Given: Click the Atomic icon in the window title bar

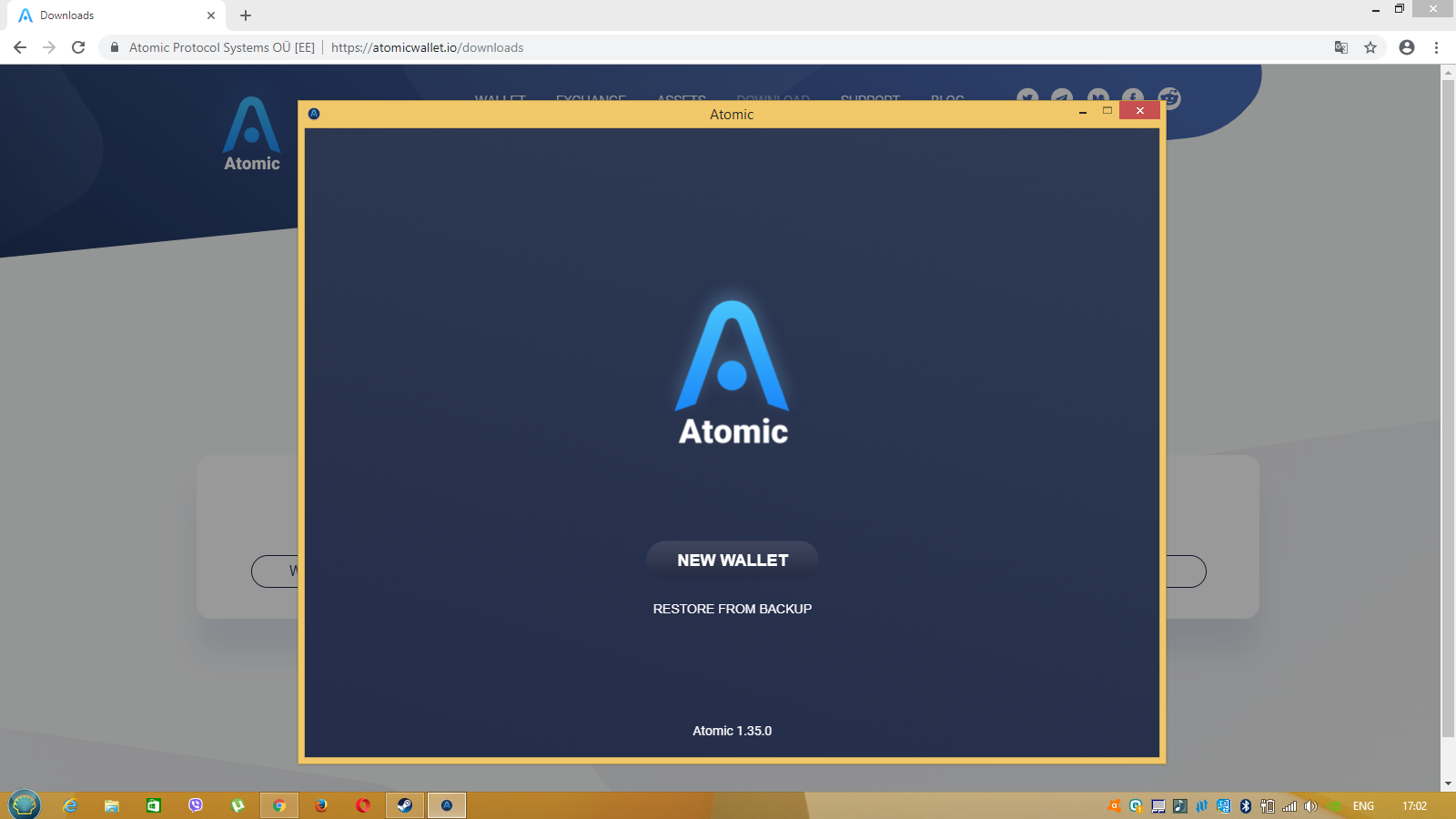Looking at the screenshot, I should pyautogui.click(x=314, y=114).
